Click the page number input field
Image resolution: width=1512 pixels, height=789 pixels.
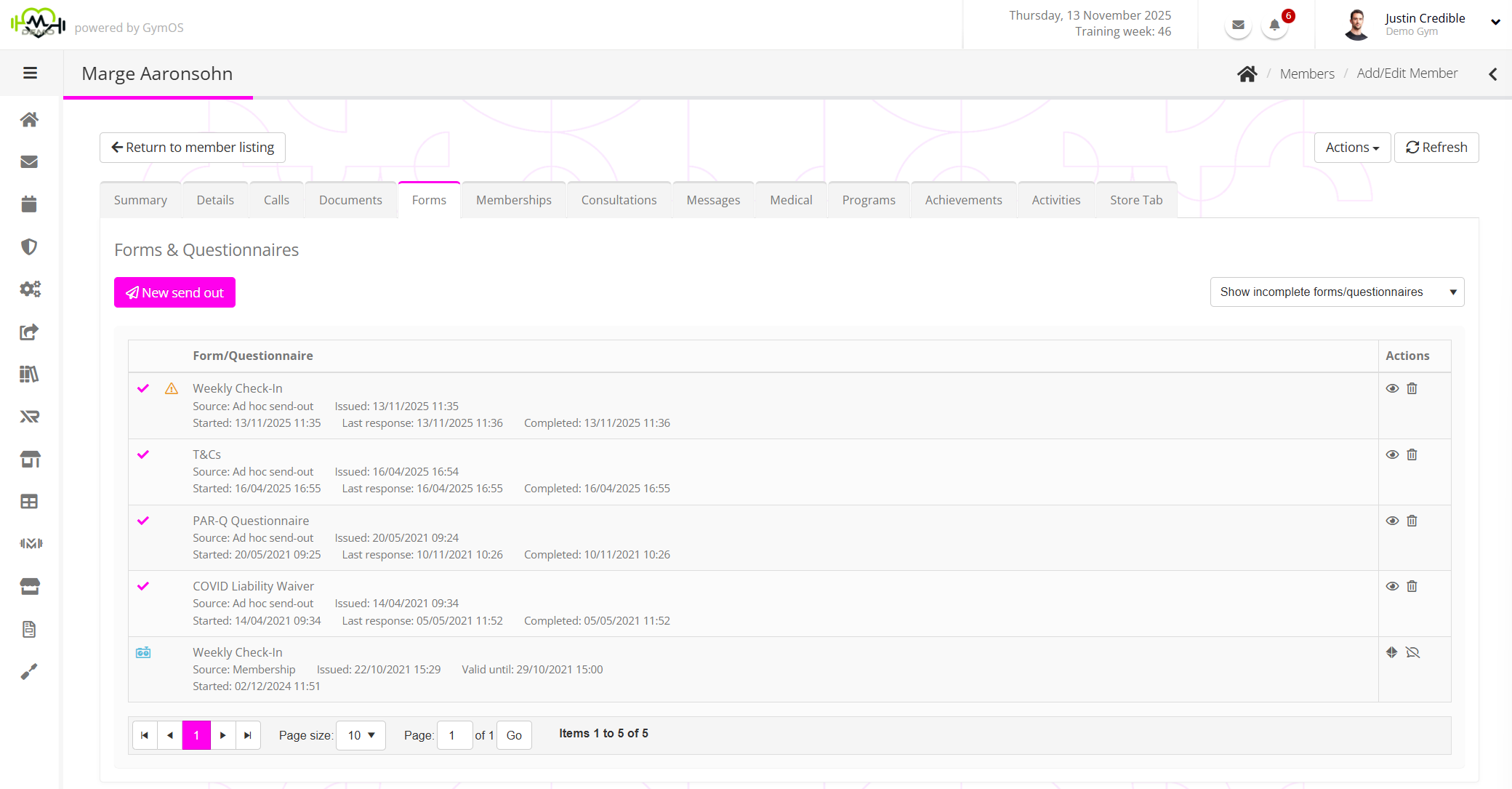point(454,735)
